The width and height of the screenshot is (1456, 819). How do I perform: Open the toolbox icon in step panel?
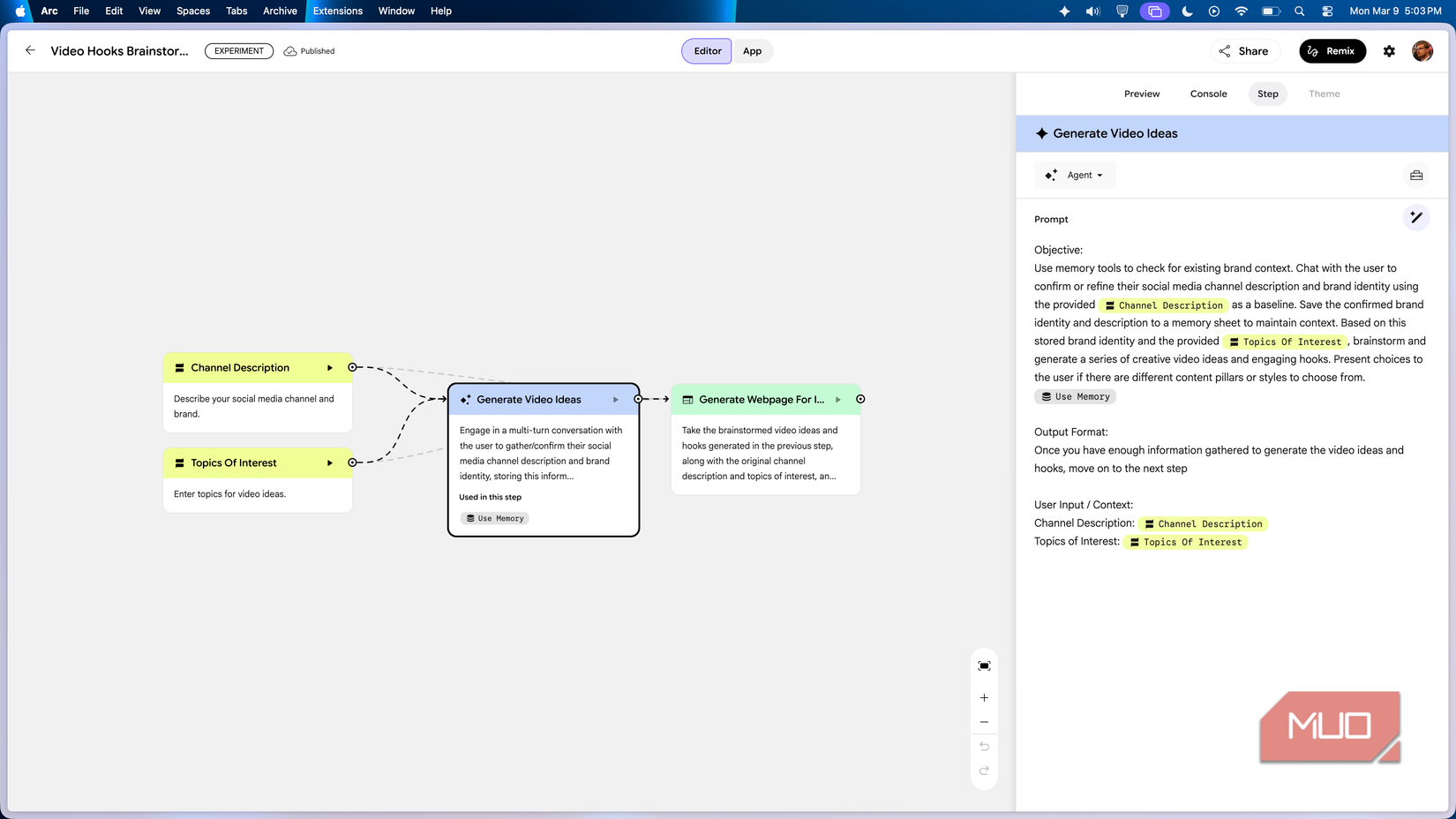click(1415, 176)
